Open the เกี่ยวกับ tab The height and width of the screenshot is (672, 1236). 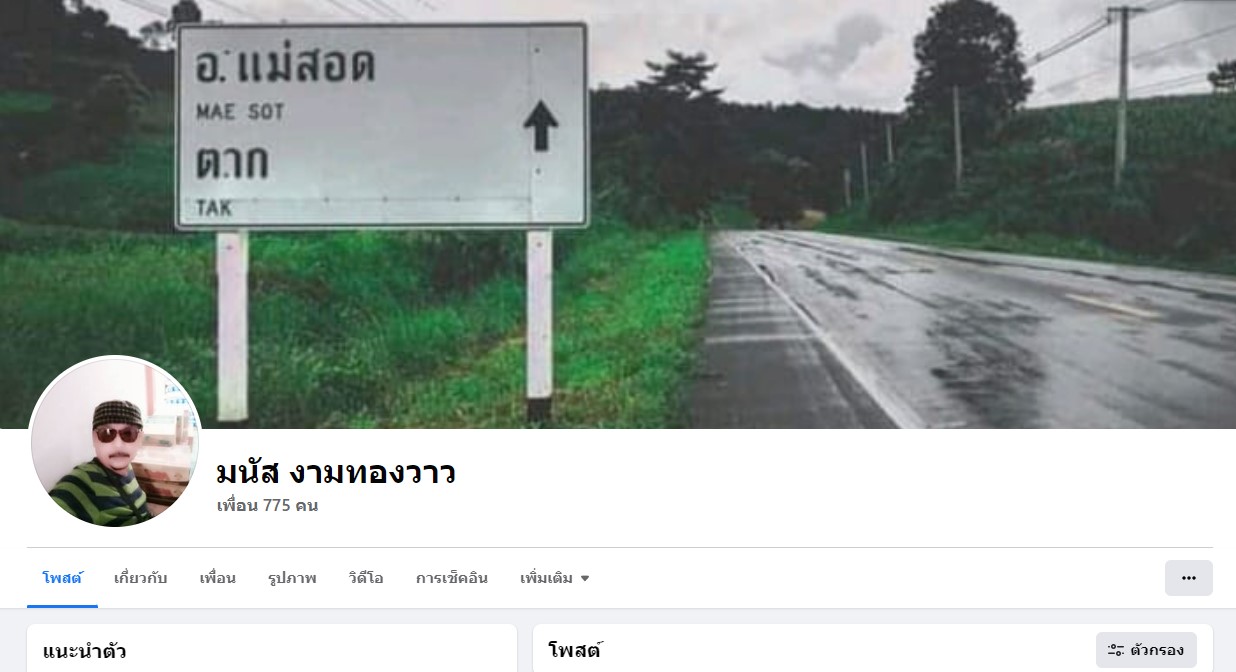click(x=141, y=578)
